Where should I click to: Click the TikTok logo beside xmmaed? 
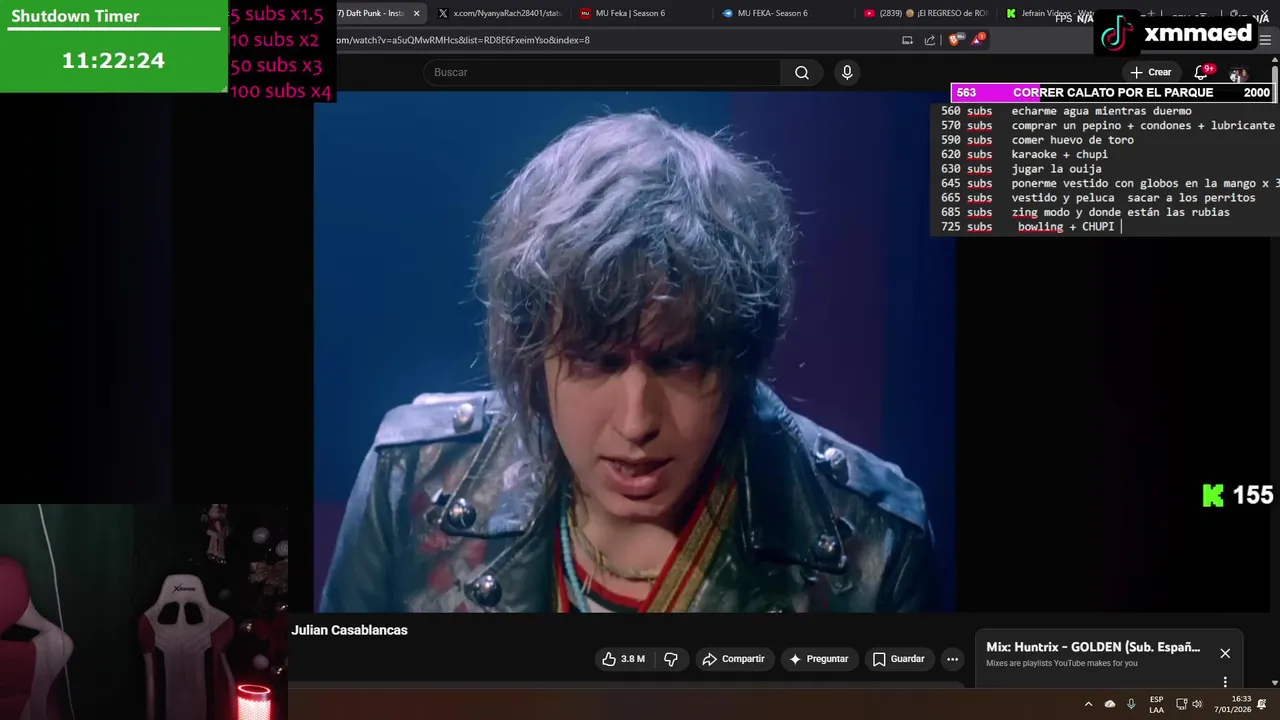(x=1117, y=33)
